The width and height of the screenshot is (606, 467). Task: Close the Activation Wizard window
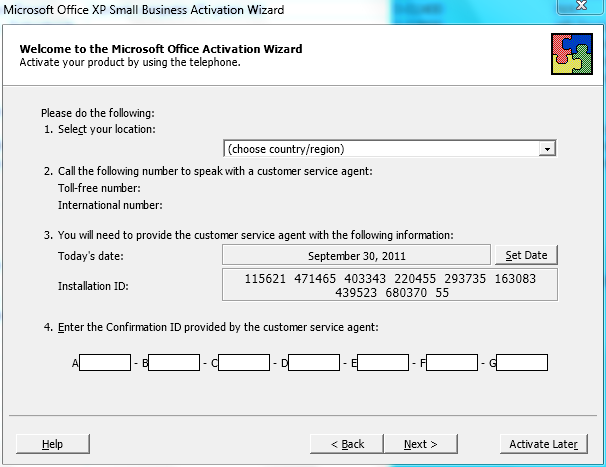coord(581,6)
